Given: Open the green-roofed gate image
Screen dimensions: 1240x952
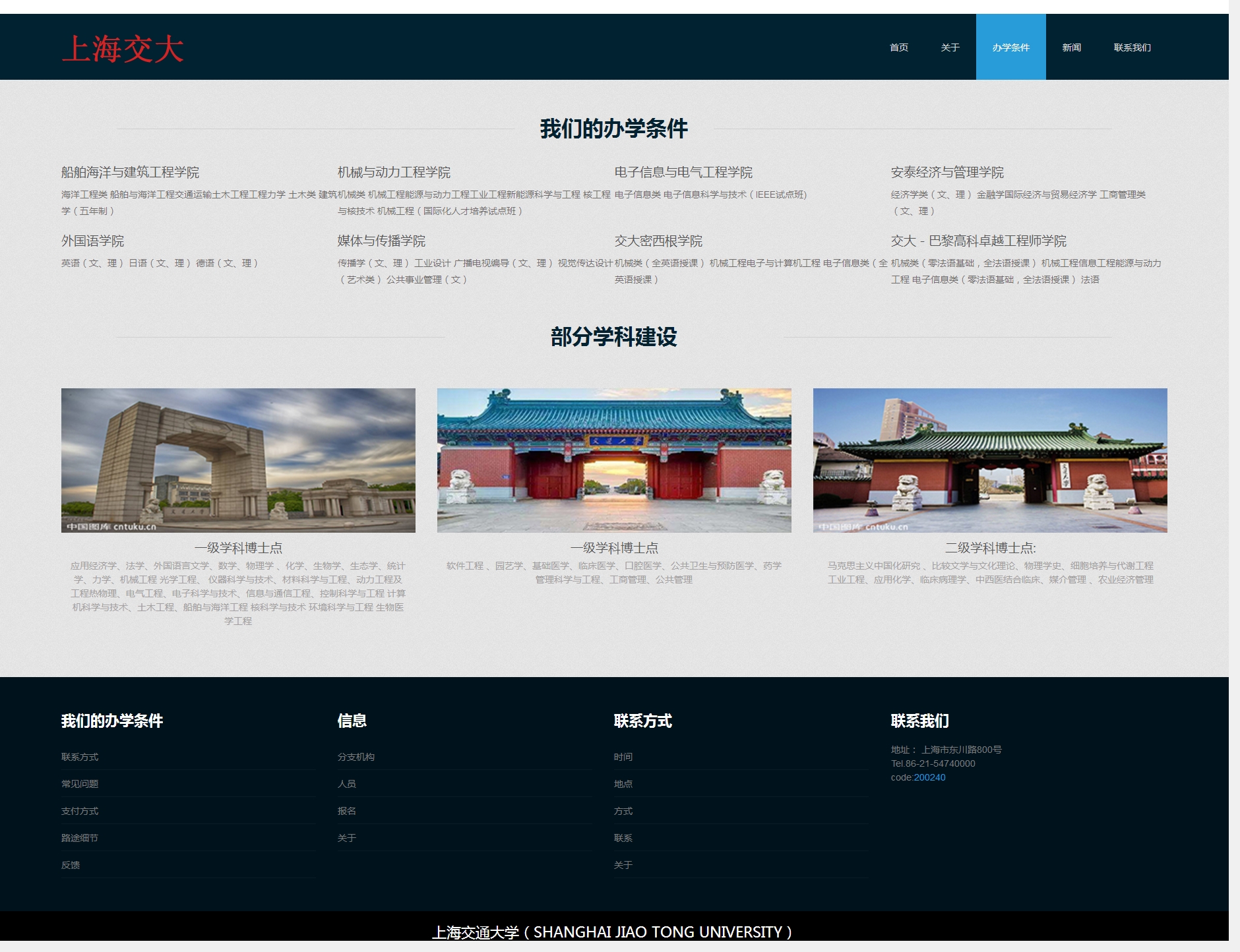Looking at the screenshot, I should coord(990,460).
